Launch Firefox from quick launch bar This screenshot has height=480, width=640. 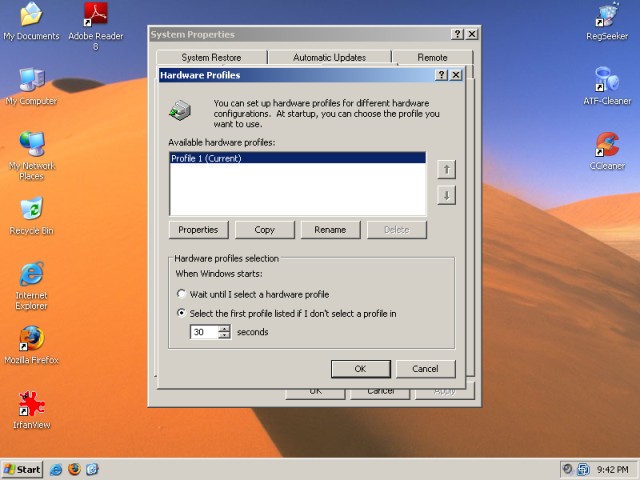[x=74, y=469]
